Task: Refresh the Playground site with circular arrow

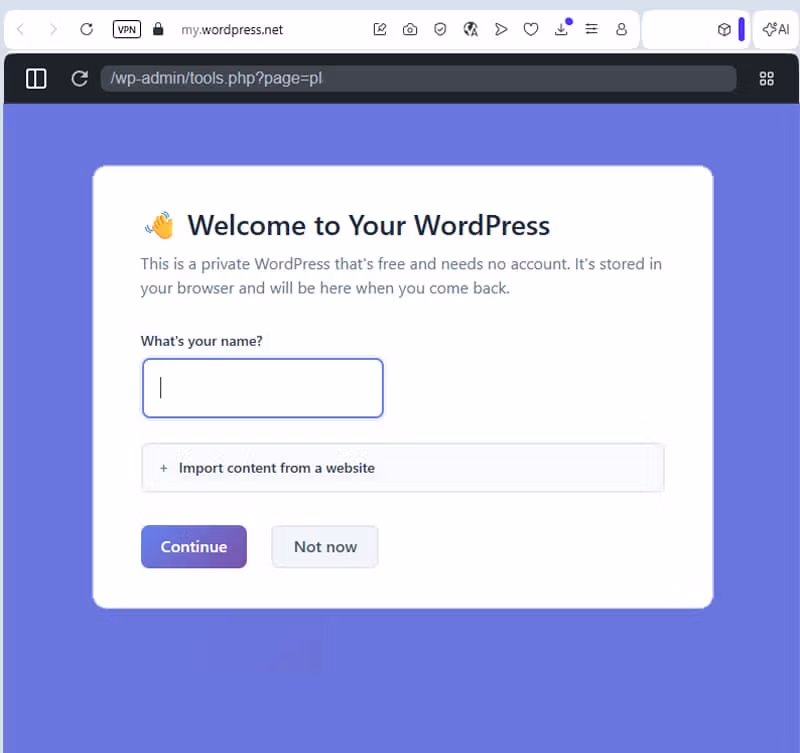Action: pos(80,79)
